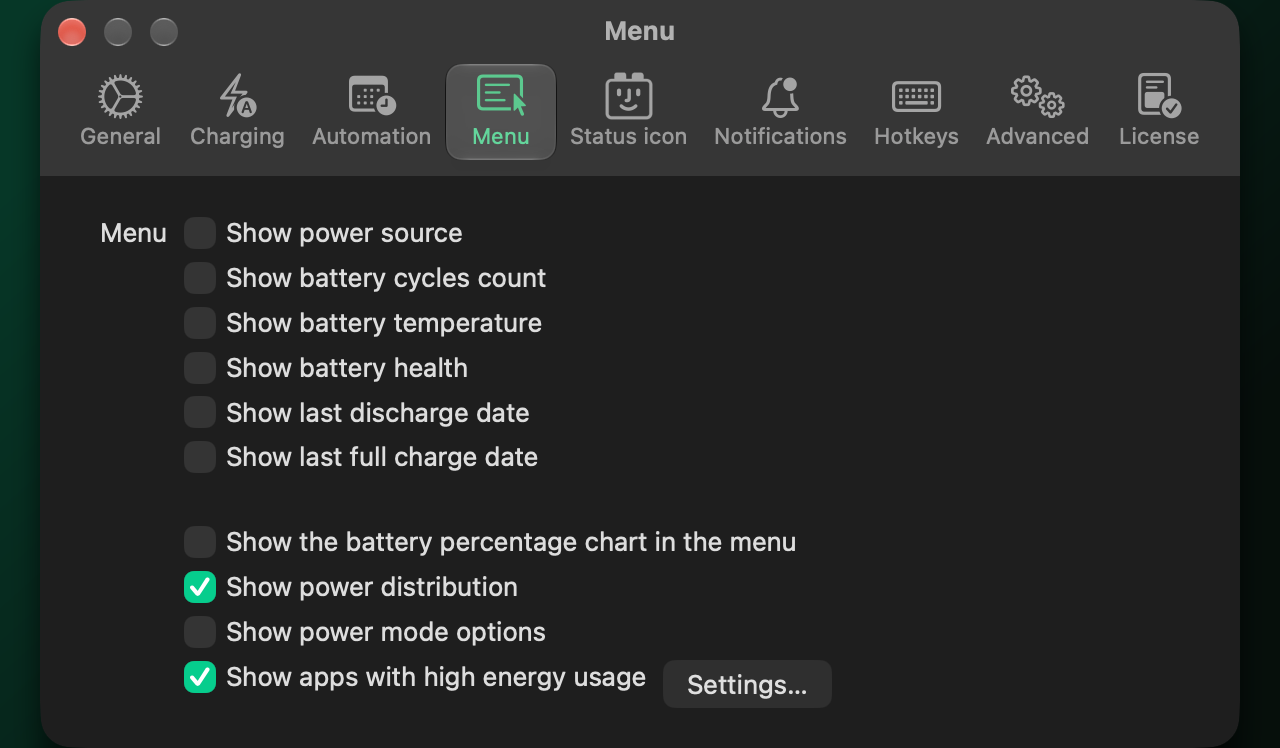Image resolution: width=1280 pixels, height=748 pixels.
Task: Open the Notifications bell icon
Action: [780, 97]
